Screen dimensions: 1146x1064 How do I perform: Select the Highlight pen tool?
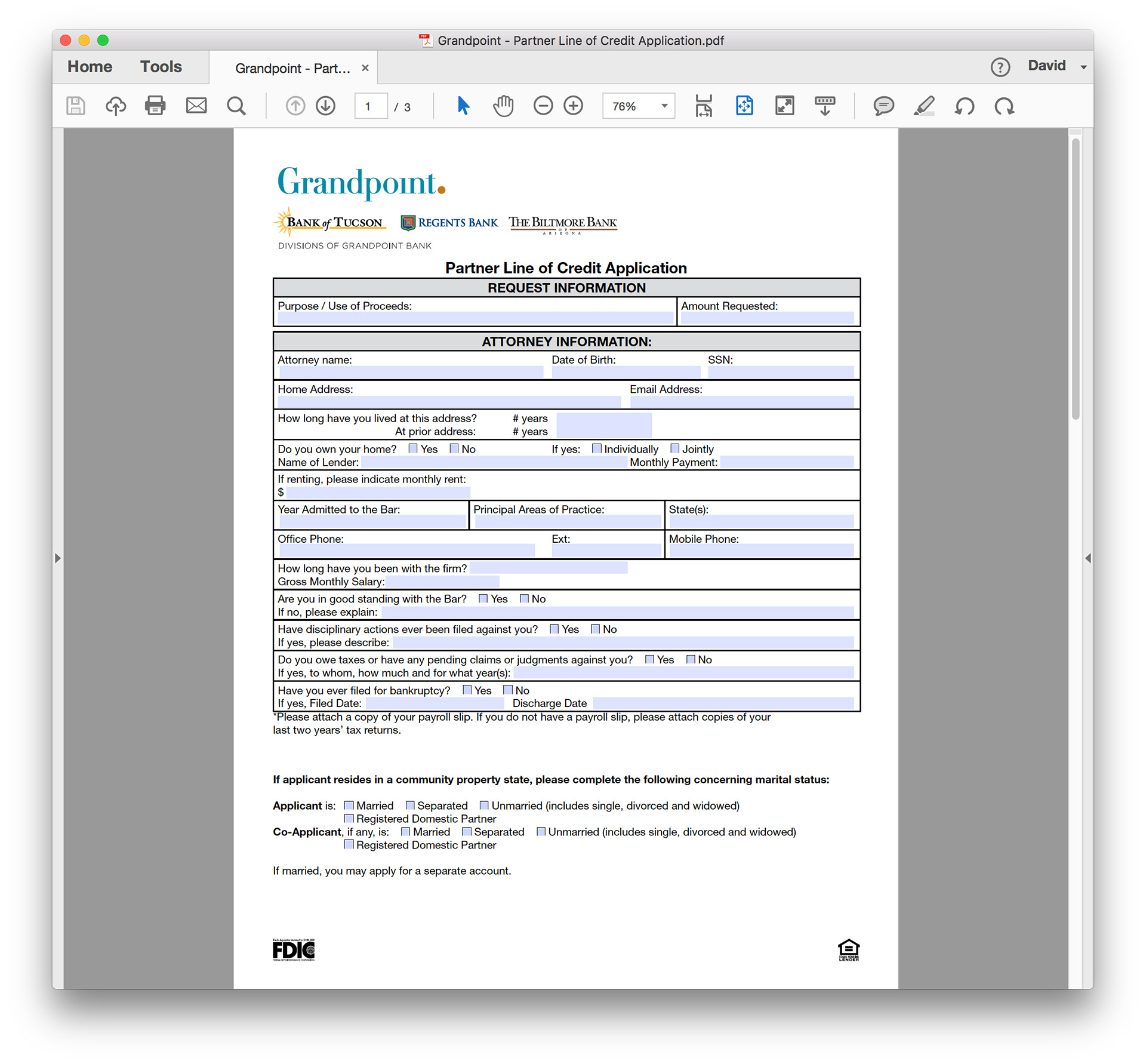tap(924, 106)
